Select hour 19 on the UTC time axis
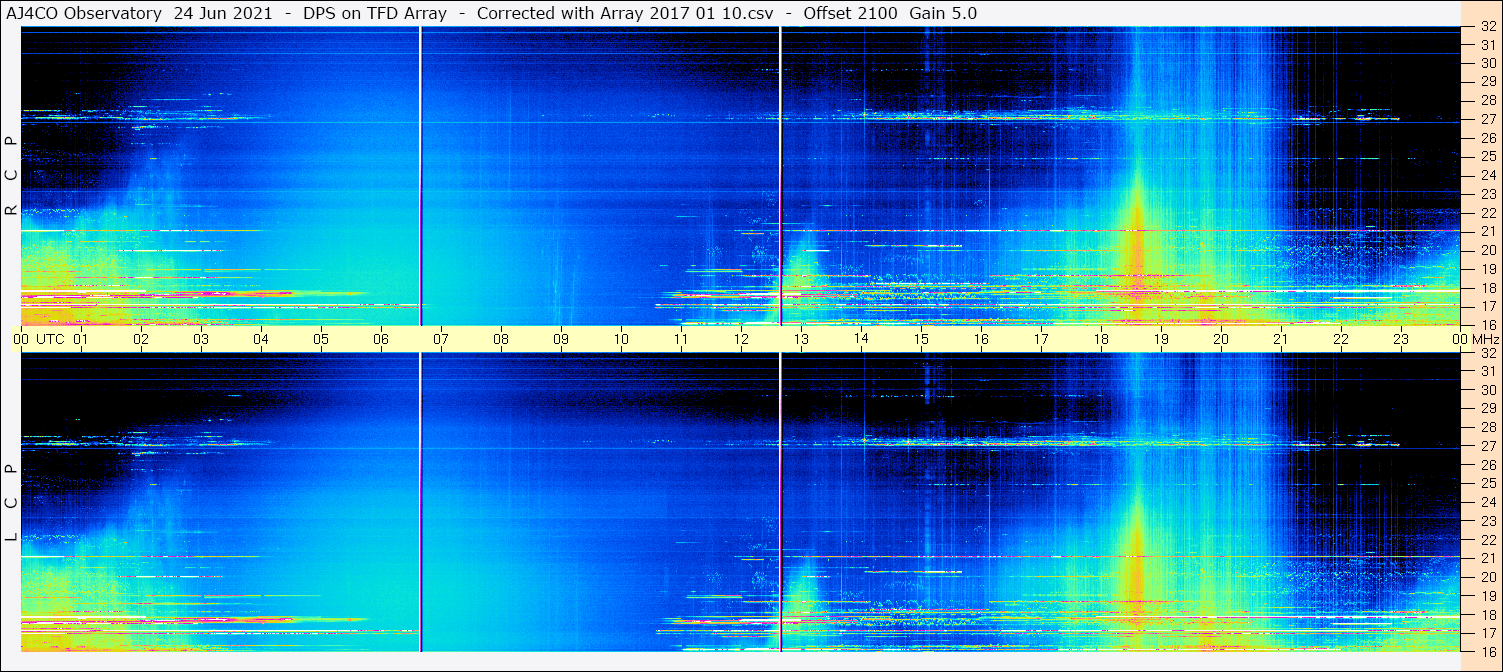Image resolution: width=1503 pixels, height=672 pixels. pyautogui.click(x=1161, y=339)
